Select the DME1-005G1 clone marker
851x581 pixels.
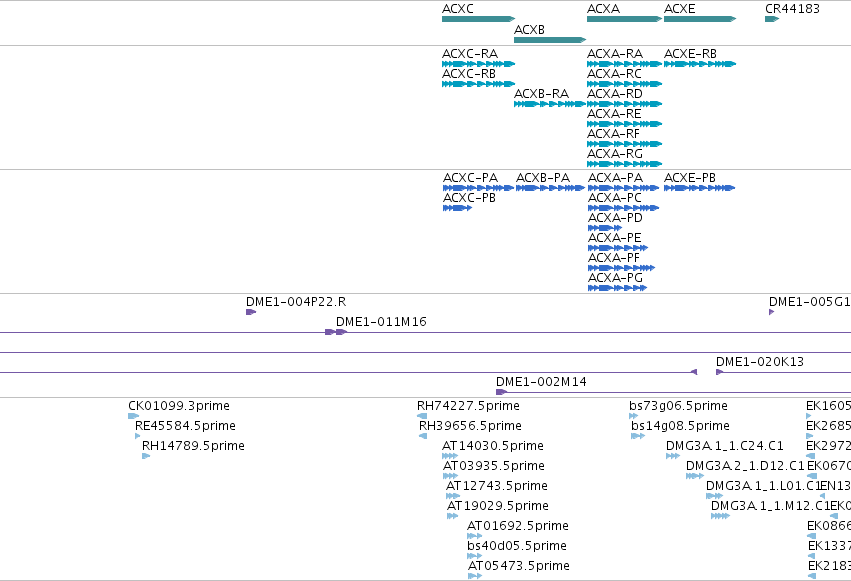(771, 312)
